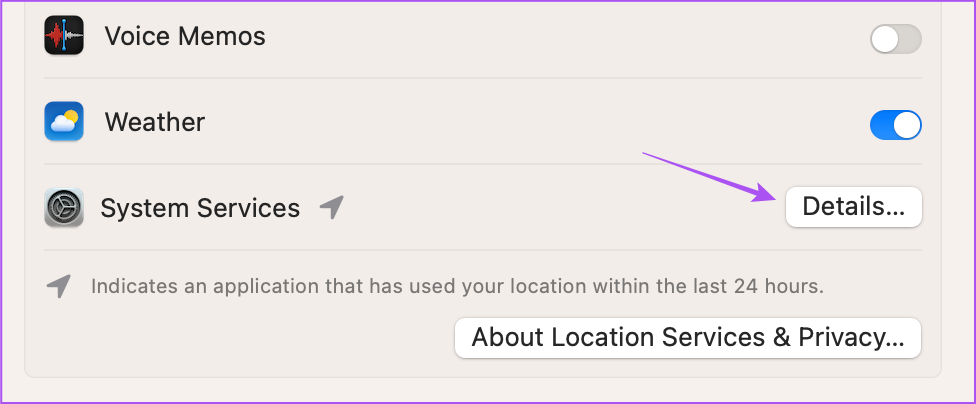Screen dimensions: 976x404
Task: Open System Services Details
Action: 853,207
